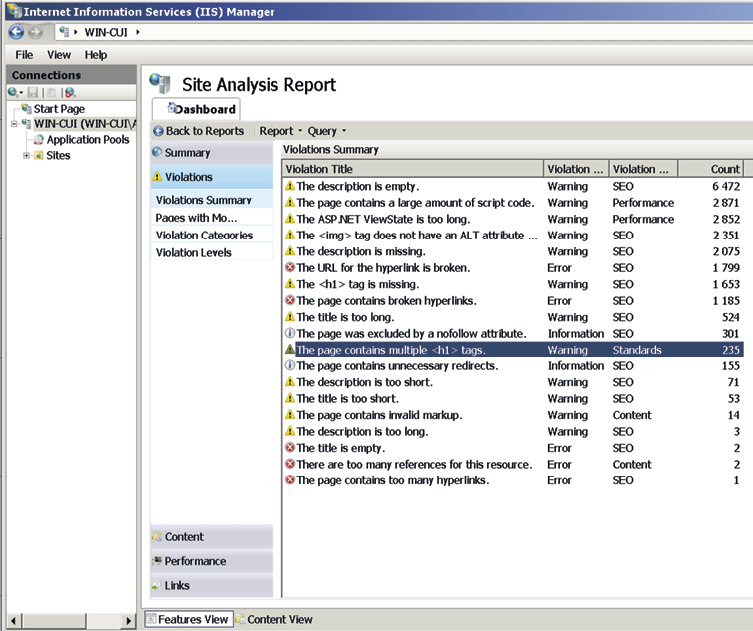The image size is (753, 631).
Task: Open the Content section
Action: pos(212,536)
